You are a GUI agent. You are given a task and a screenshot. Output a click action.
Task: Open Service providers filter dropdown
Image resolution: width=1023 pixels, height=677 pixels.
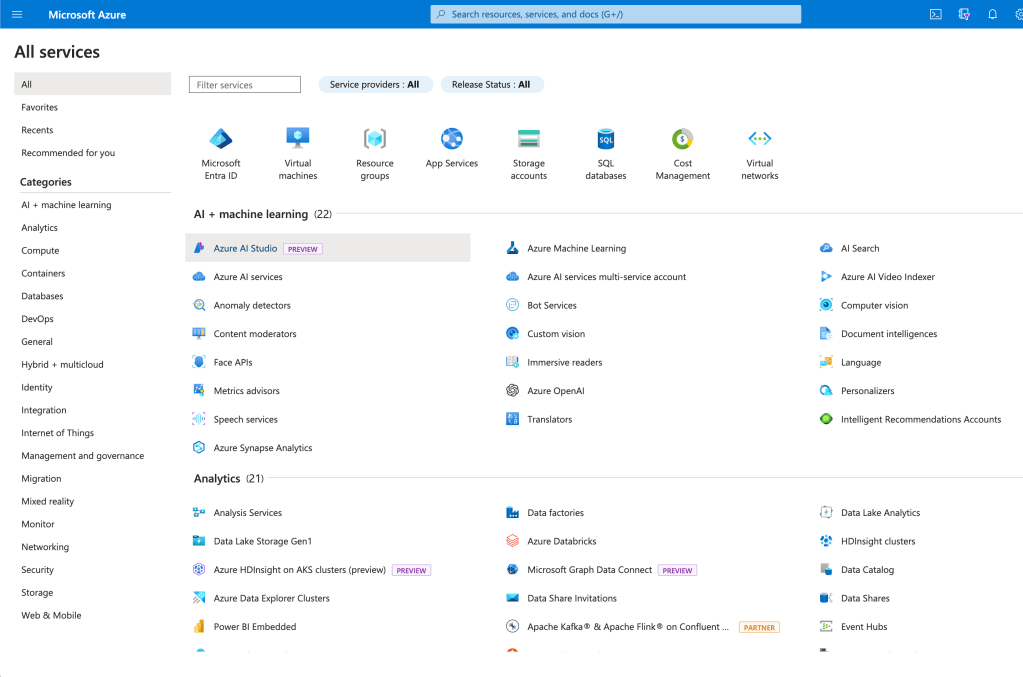(375, 85)
